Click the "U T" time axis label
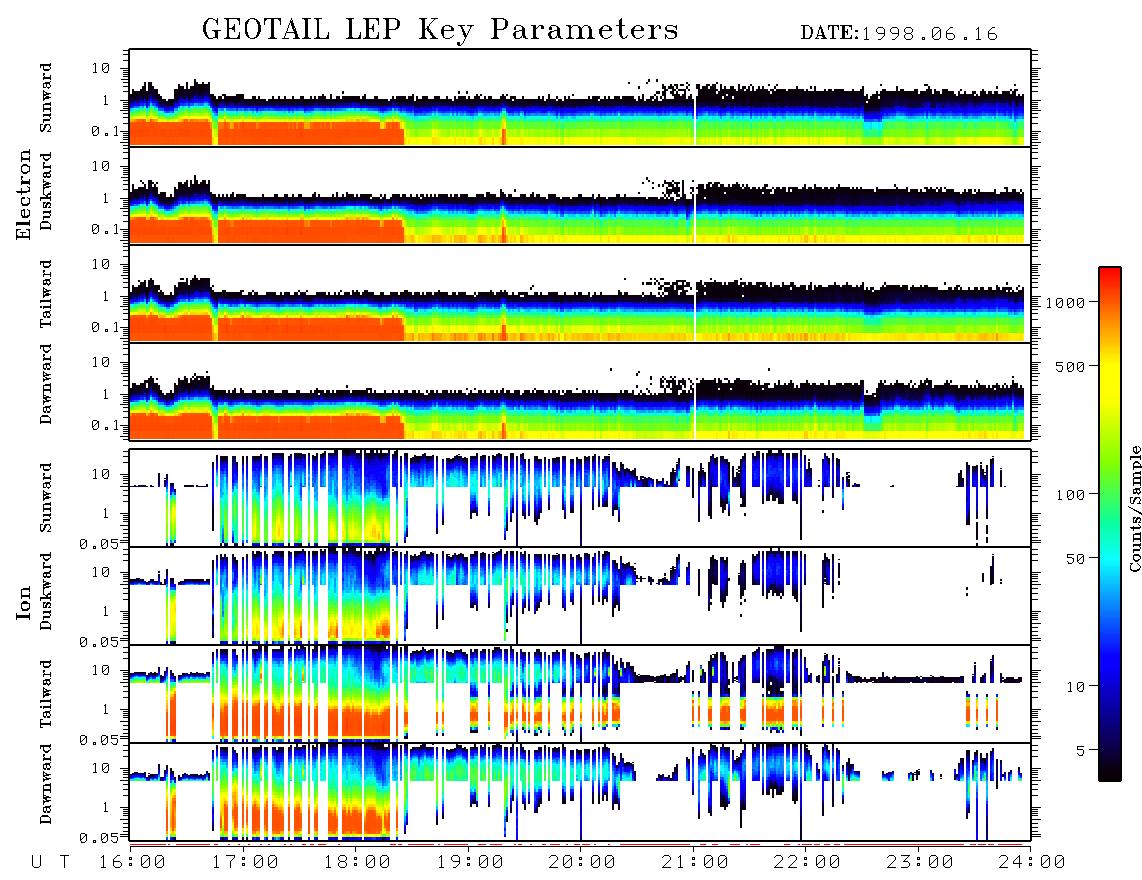Image resolution: width=1142 pixels, height=880 pixels. click(50, 862)
